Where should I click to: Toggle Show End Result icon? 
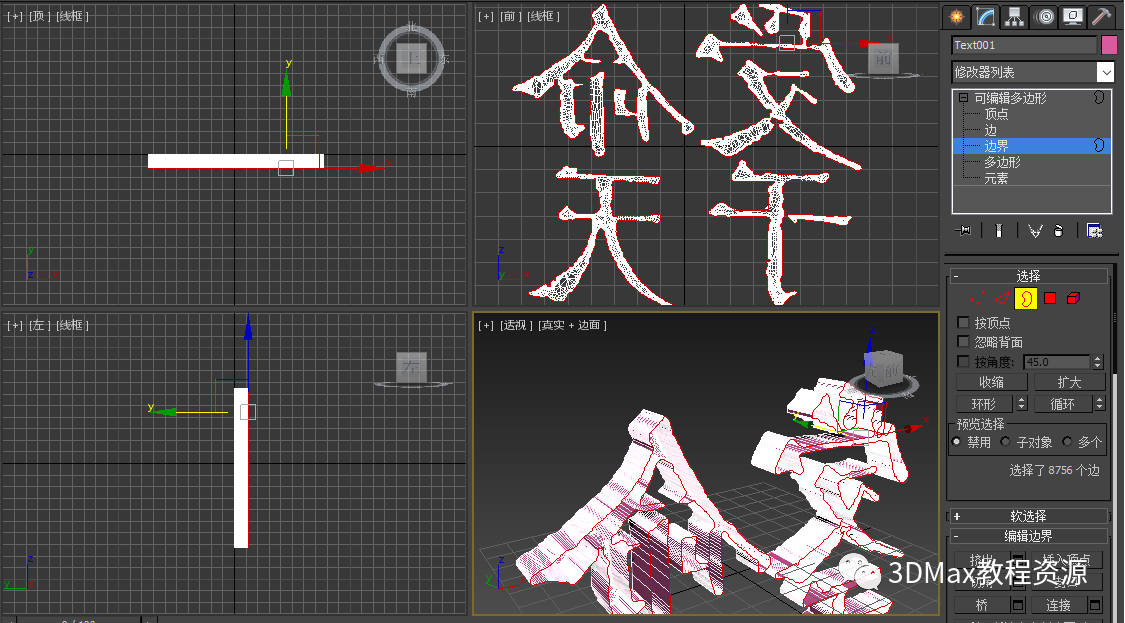998,230
